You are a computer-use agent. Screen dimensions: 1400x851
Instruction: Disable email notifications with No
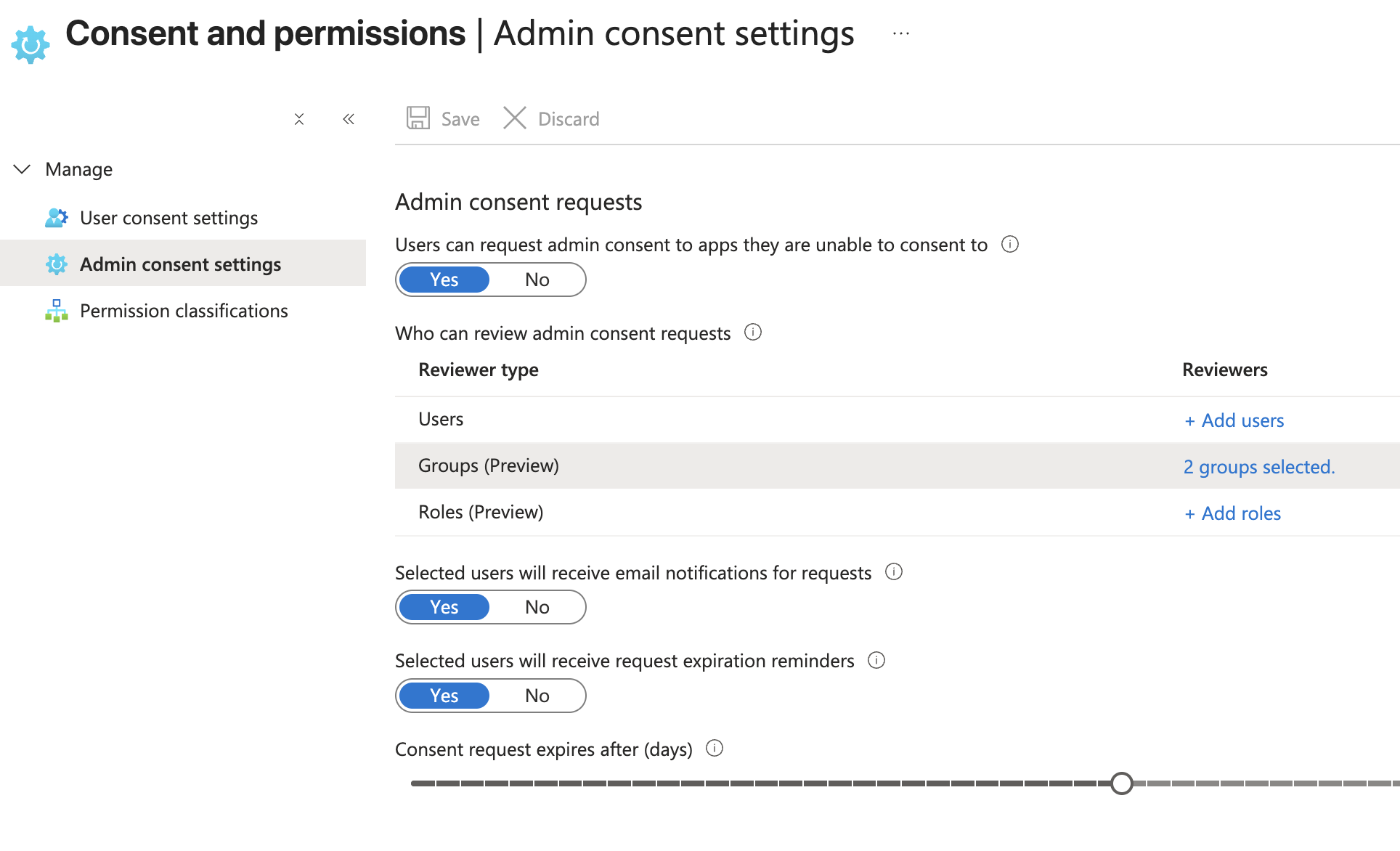[x=537, y=607]
